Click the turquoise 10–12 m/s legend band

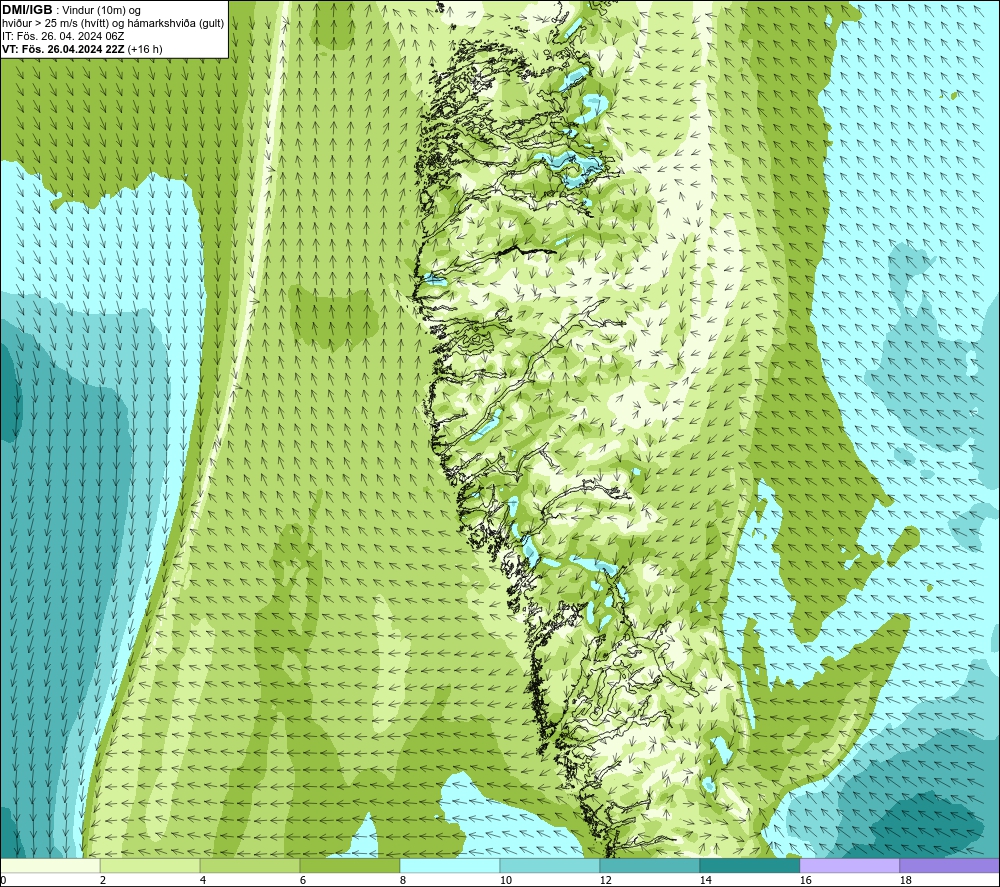[550, 865]
